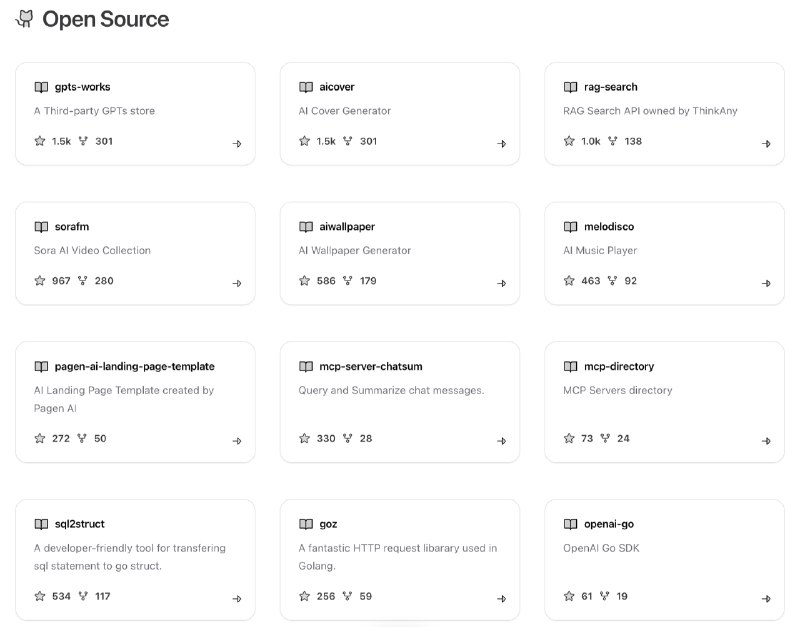Open the mcp-directory repository link
Image resolution: width=800 pixels, height=627 pixels.
(619, 366)
